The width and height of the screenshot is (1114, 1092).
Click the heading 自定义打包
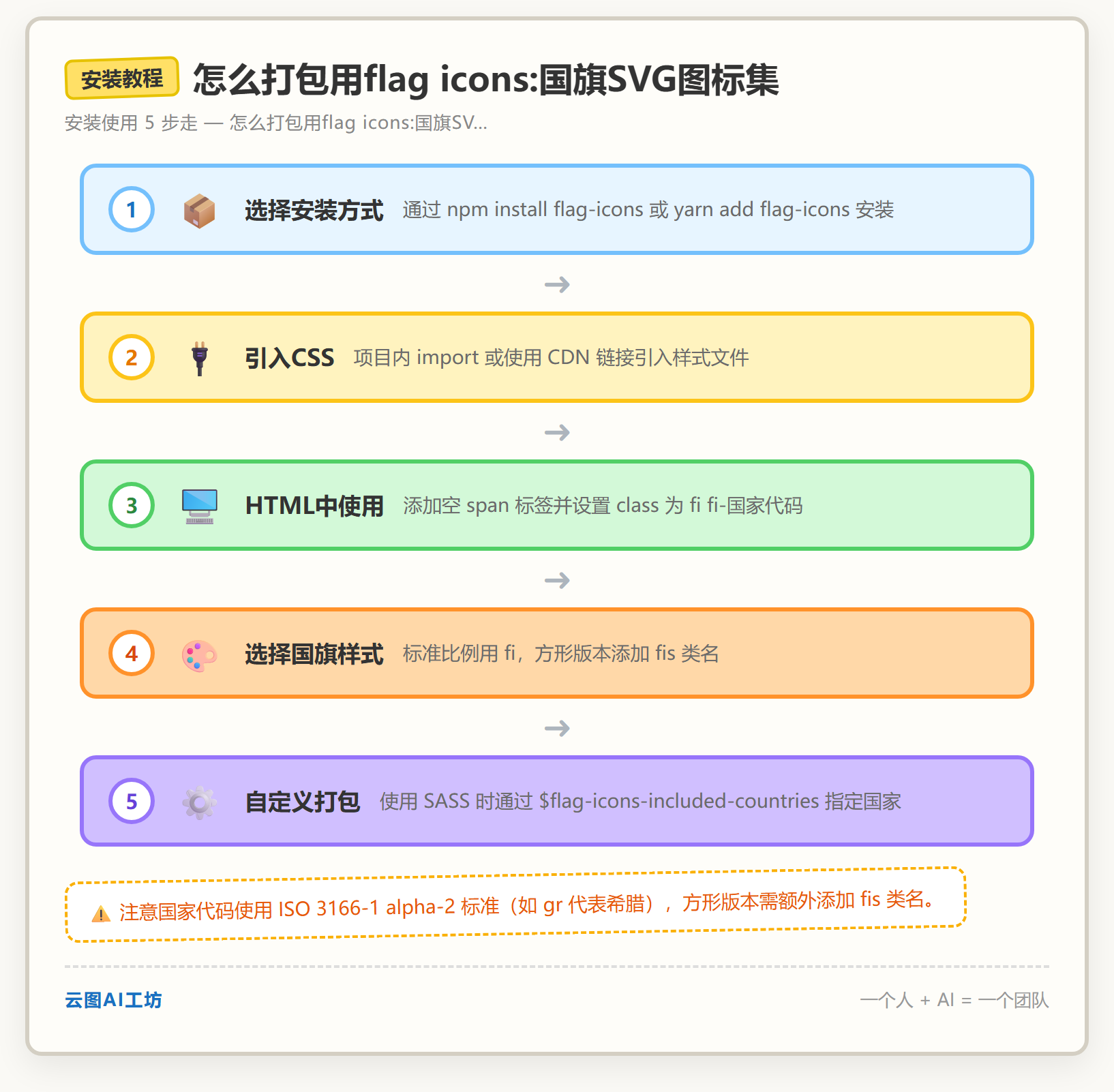tap(302, 802)
